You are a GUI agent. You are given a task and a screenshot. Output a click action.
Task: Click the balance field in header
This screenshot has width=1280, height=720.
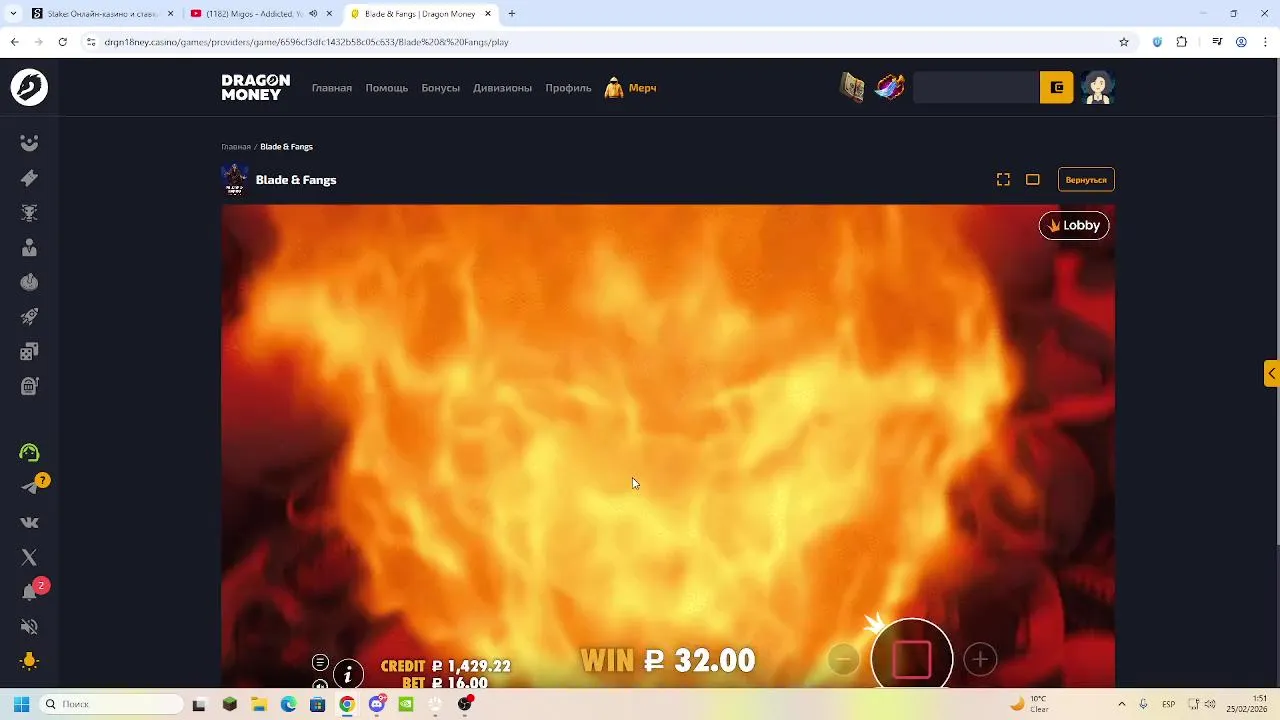pos(976,88)
